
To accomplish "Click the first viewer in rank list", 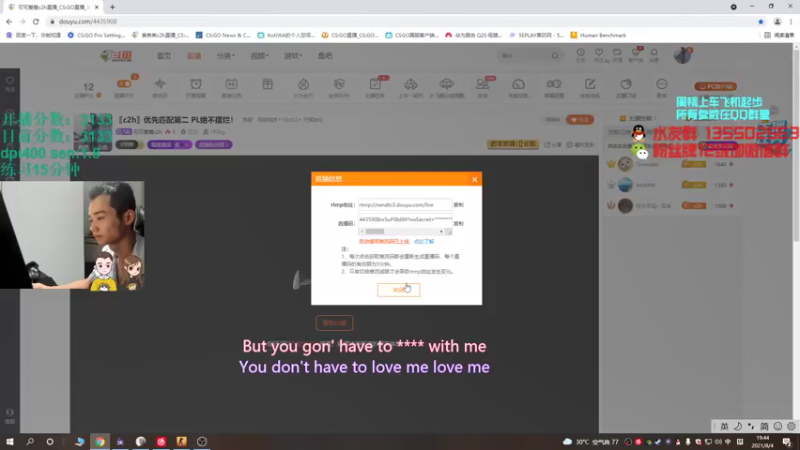I will (x=671, y=164).
